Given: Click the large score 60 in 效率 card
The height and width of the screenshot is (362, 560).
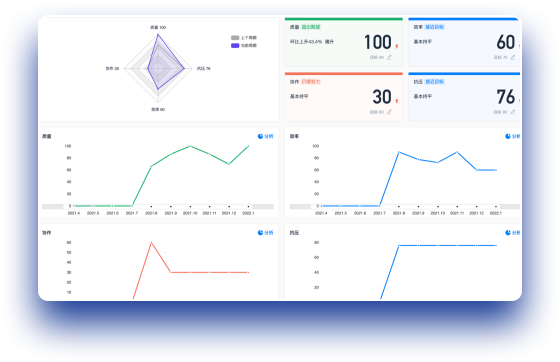Looking at the screenshot, I should coord(506,42).
